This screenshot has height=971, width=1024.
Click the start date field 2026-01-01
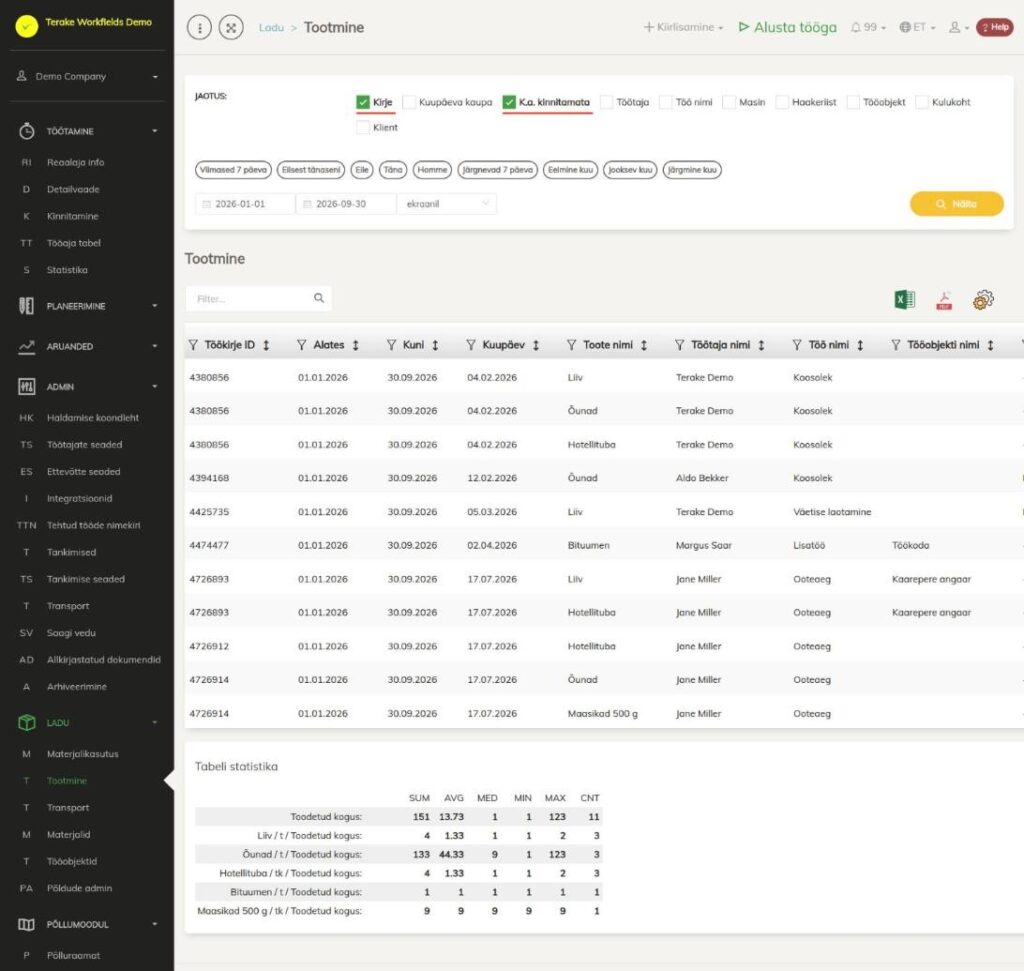pyautogui.click(x=245, y=204)
